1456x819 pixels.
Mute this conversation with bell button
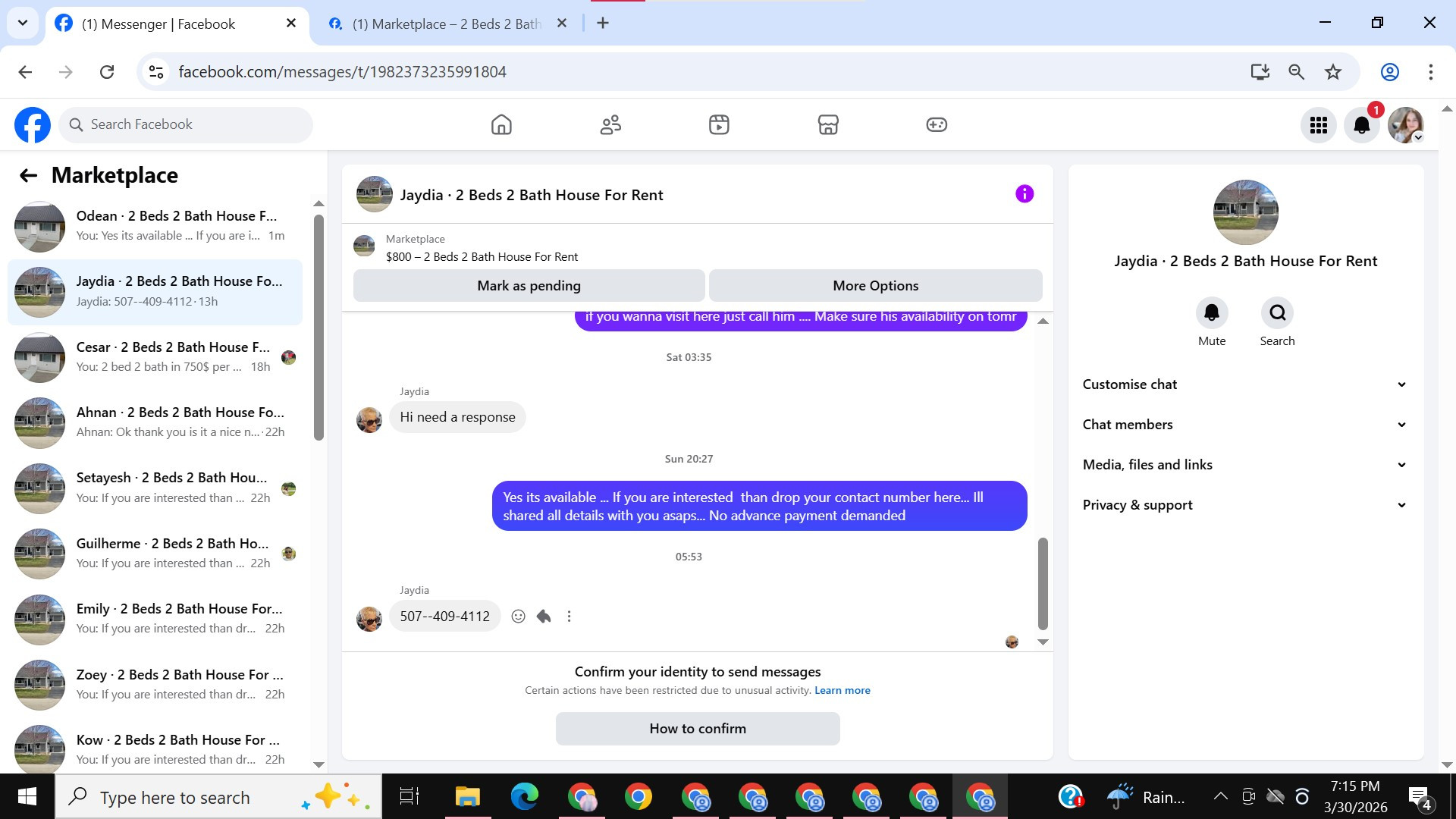[1212, 313]
